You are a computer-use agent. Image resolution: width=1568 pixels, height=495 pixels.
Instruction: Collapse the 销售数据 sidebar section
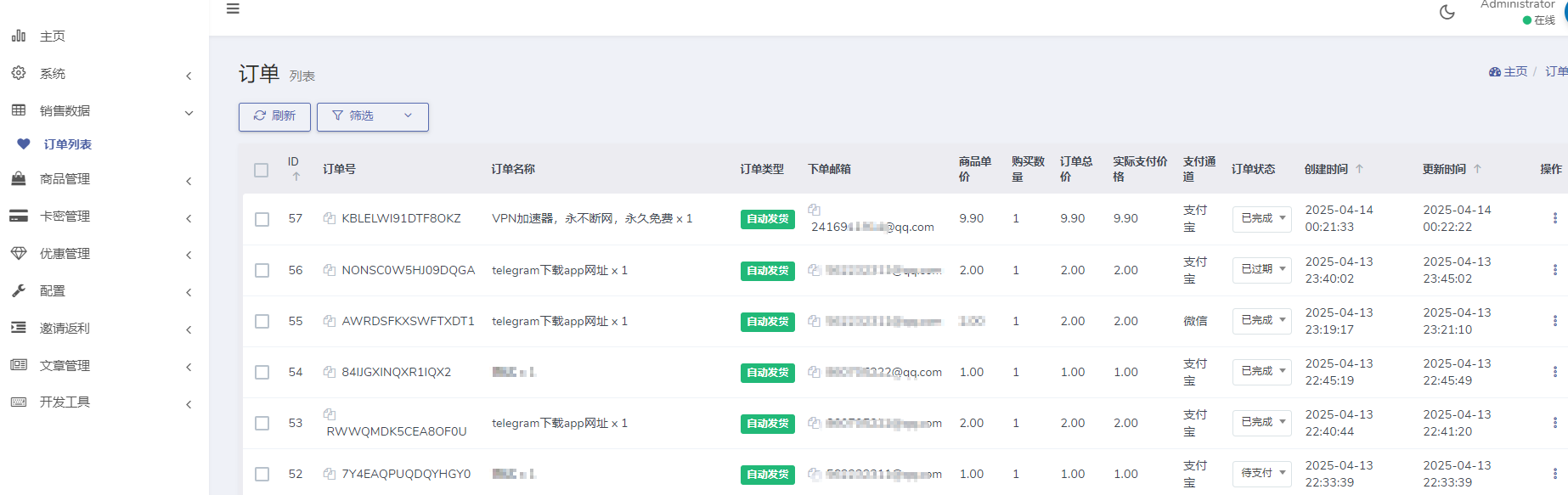click(102, 111)
